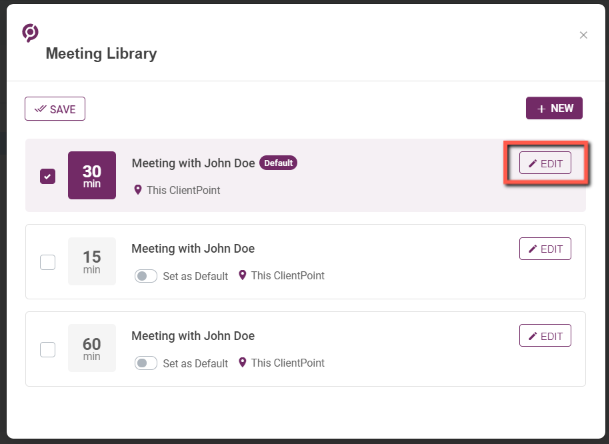The image size is (609, 444).
Task: Edit the 60 min meeting
Action: tap(545, 336)
